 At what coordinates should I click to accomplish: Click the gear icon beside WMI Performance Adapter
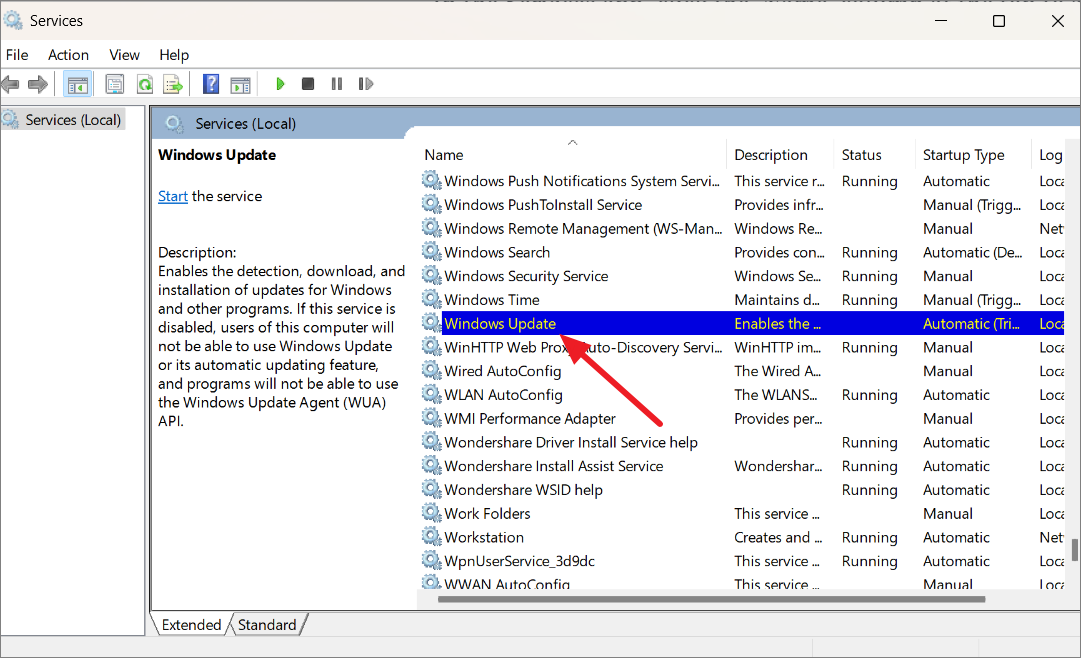432,418
